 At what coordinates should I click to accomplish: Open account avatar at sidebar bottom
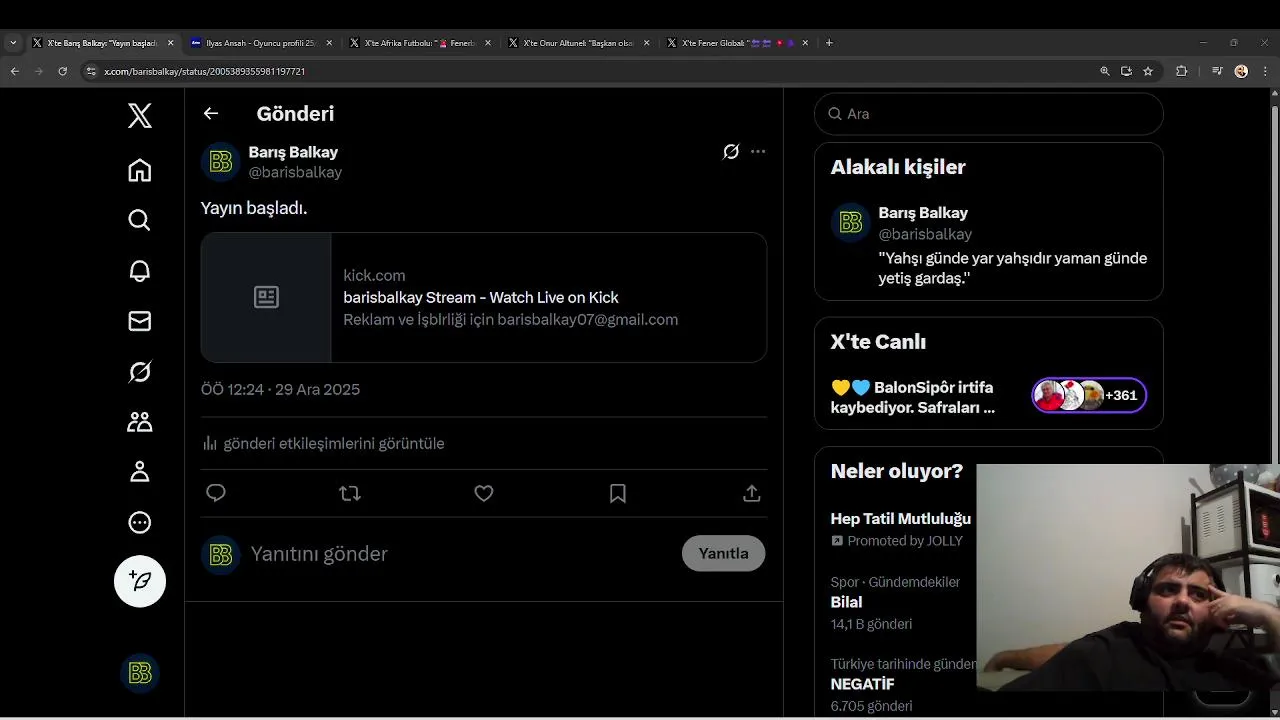[140, 673]
